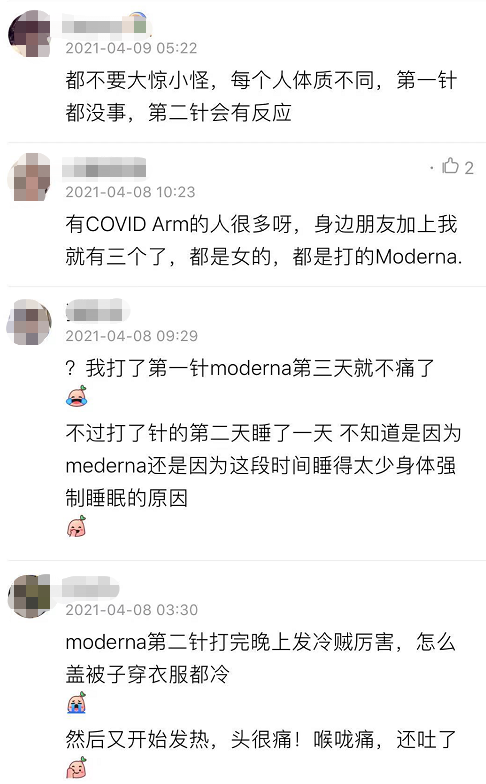Tap the blurred username above 10:23 timestamp

104,170
